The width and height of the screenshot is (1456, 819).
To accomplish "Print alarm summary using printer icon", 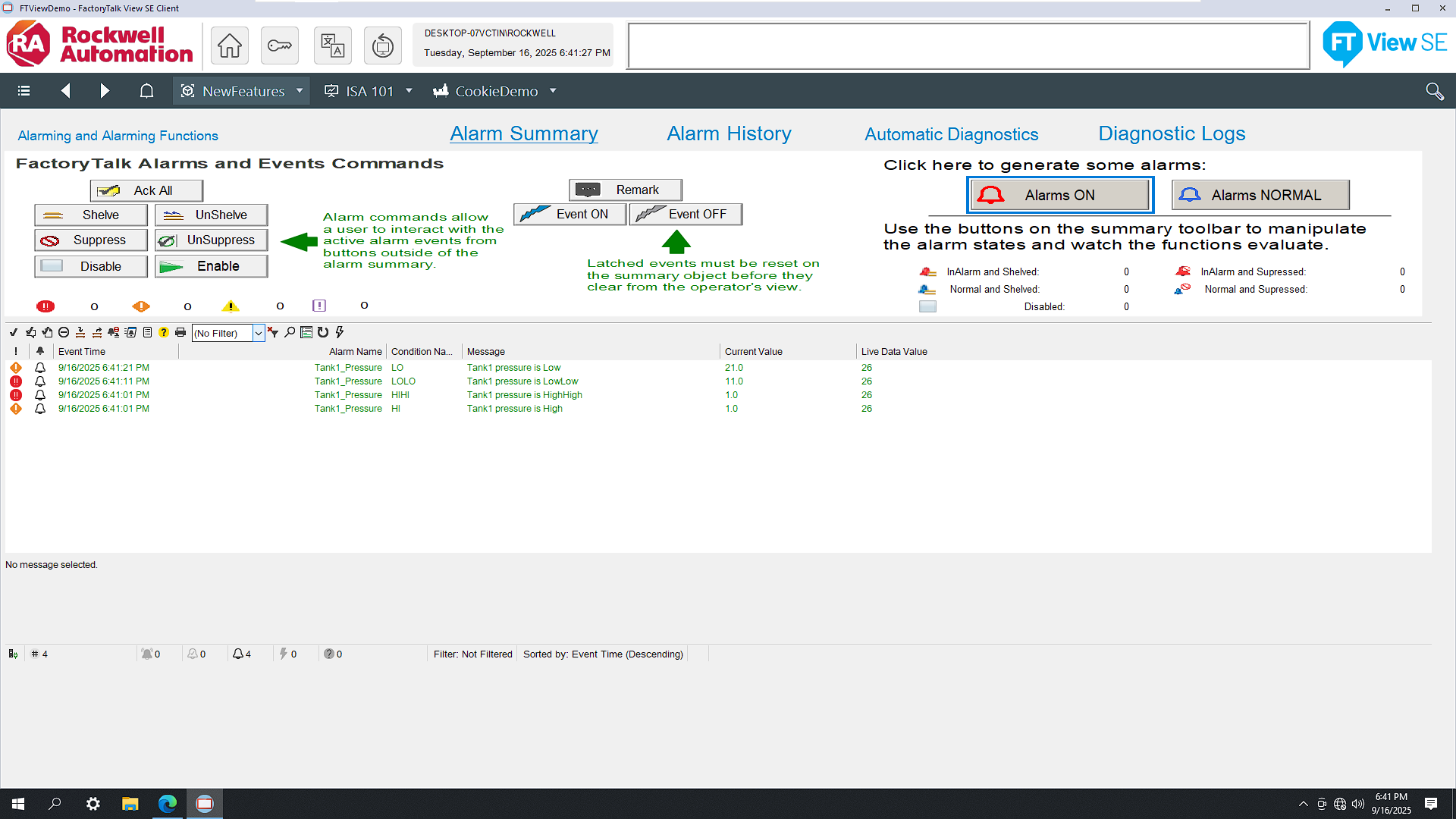I will pos(180,332).
